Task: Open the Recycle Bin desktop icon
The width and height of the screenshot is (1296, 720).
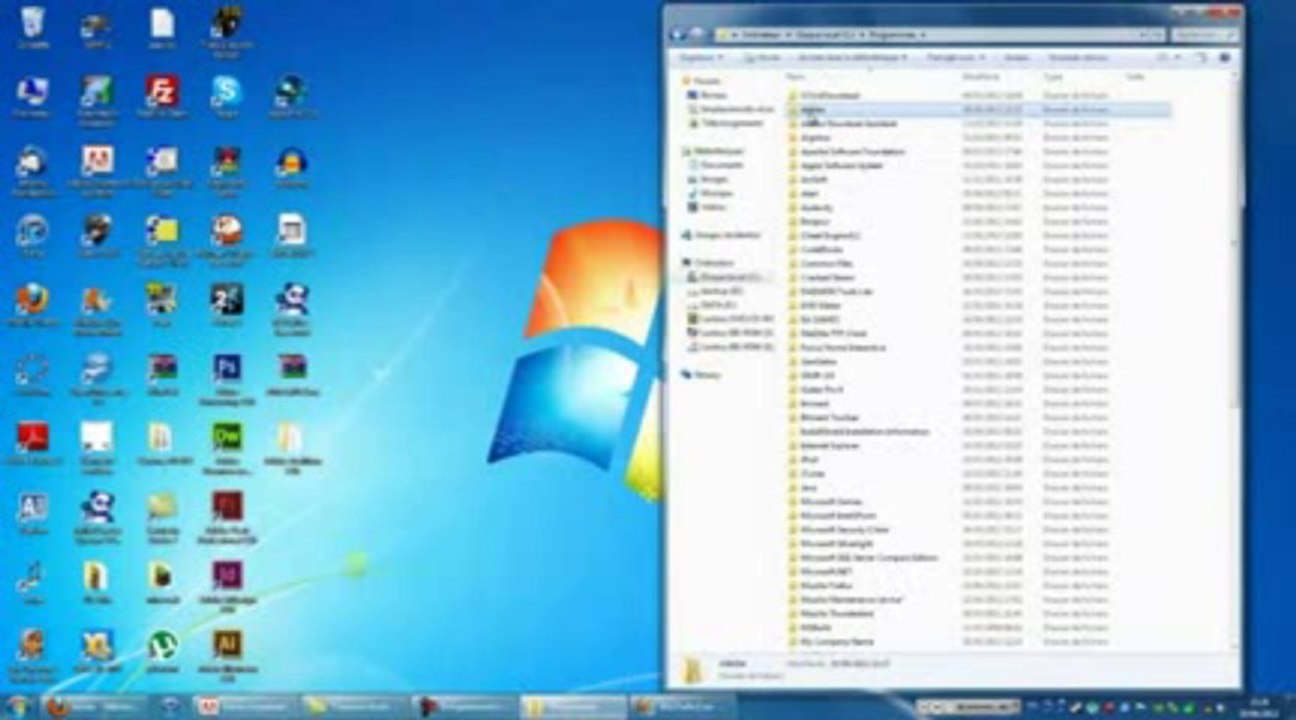Action: point(33,27)
